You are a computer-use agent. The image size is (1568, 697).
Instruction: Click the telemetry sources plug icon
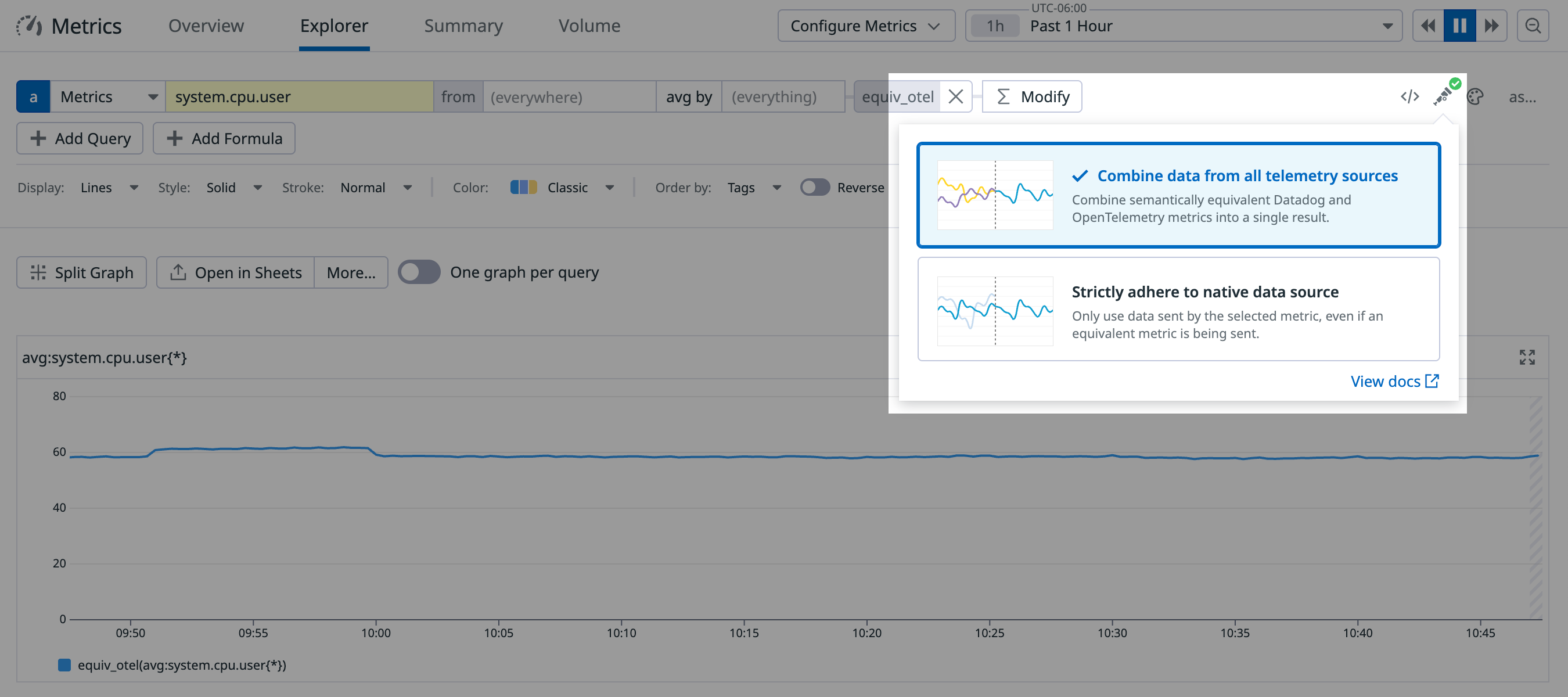coord(1443,96)
